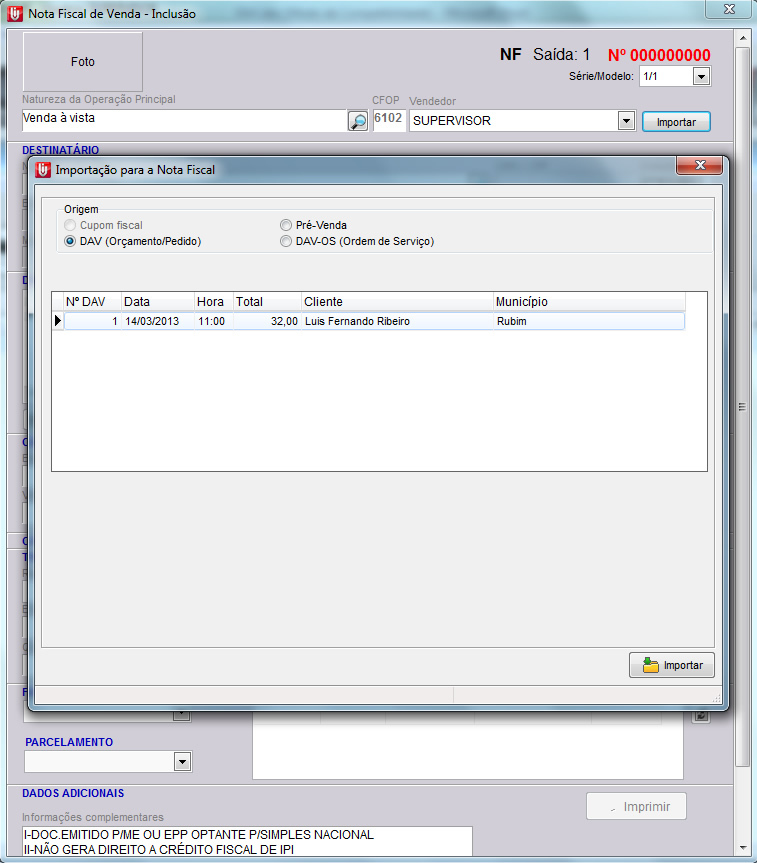Image resolution: width=757 pixels, height=863 pixels.
Task: Click the magnifier search icon beside Natureza da Operação
Action: pyautogui.click(x=357, y=121)
